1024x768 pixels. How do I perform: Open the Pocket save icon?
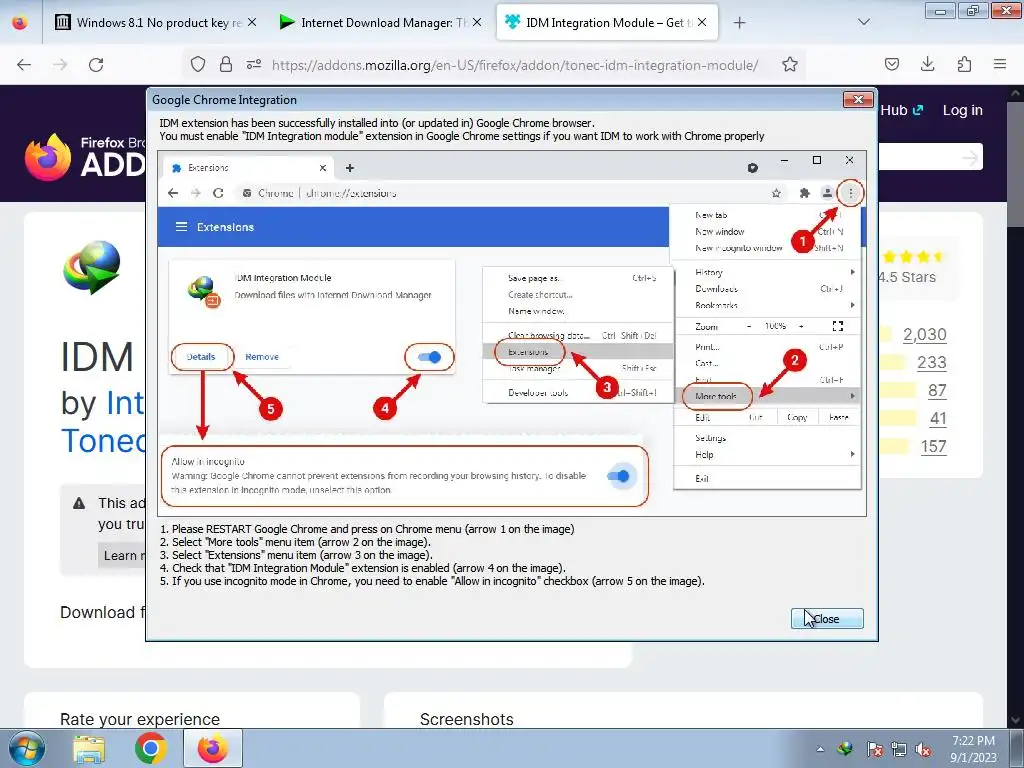click(891, 64)
